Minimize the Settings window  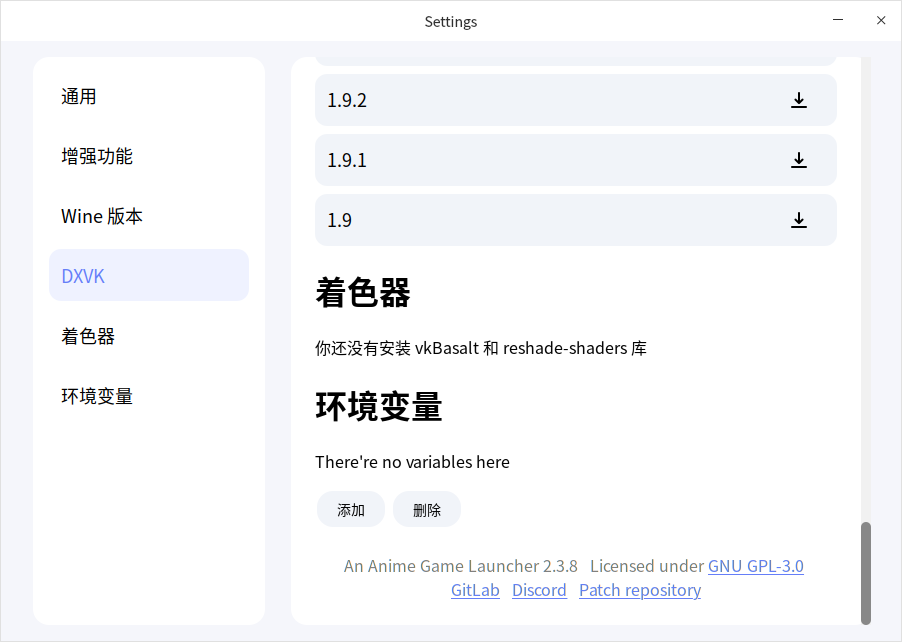(x=837, y=20)
